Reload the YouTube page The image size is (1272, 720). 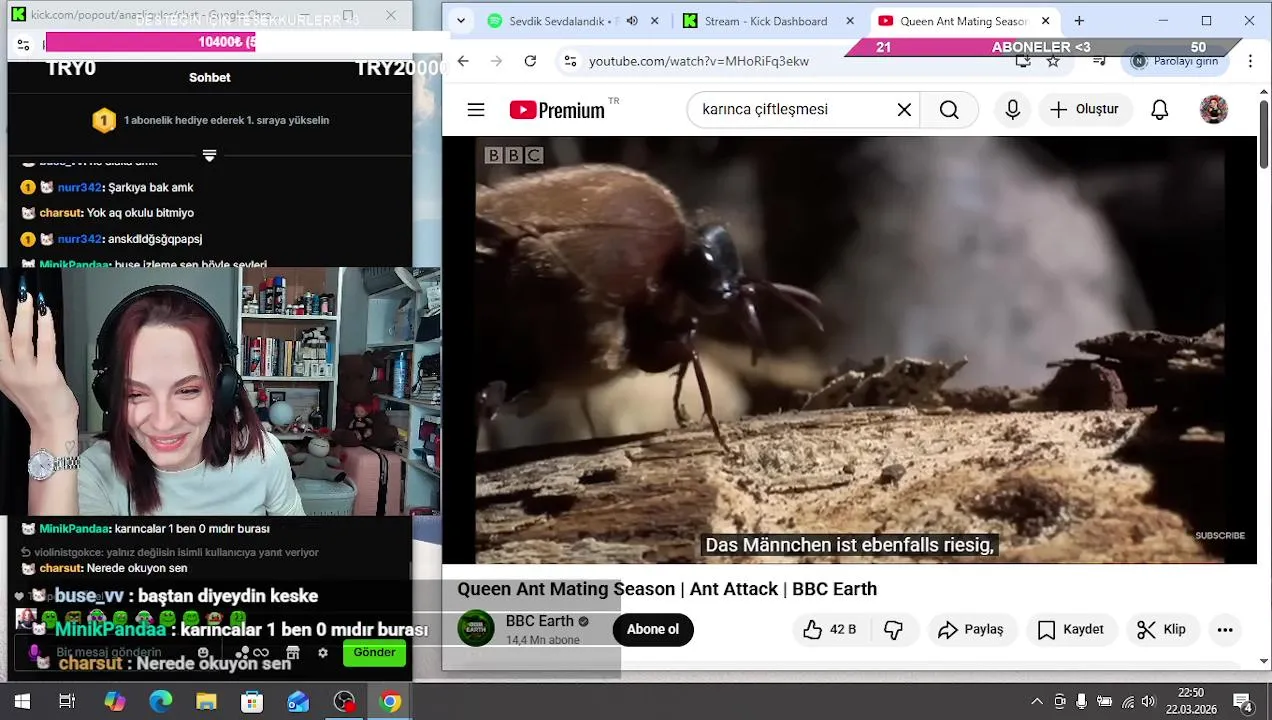coord(530,61)
